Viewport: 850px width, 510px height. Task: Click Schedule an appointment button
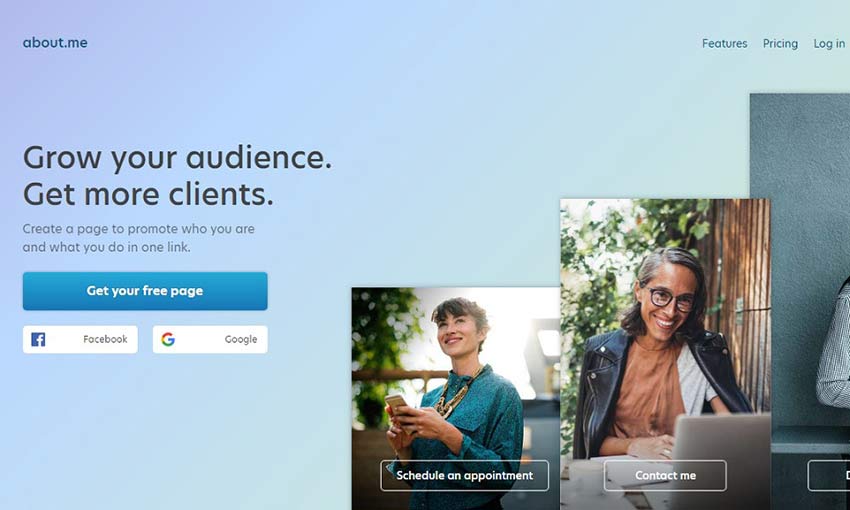tap(465, 475)
